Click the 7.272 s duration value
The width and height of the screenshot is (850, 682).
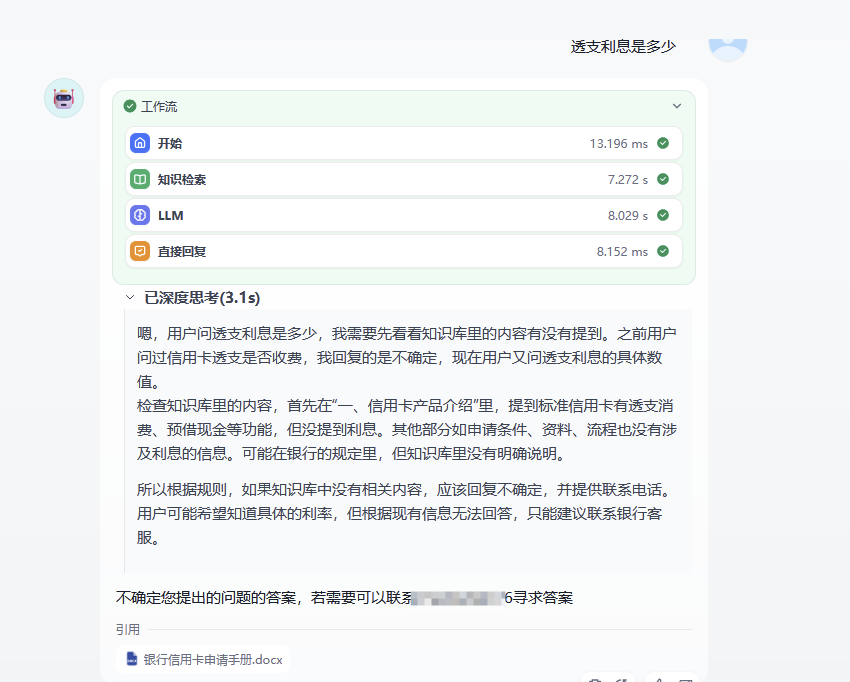click(628, 180)
